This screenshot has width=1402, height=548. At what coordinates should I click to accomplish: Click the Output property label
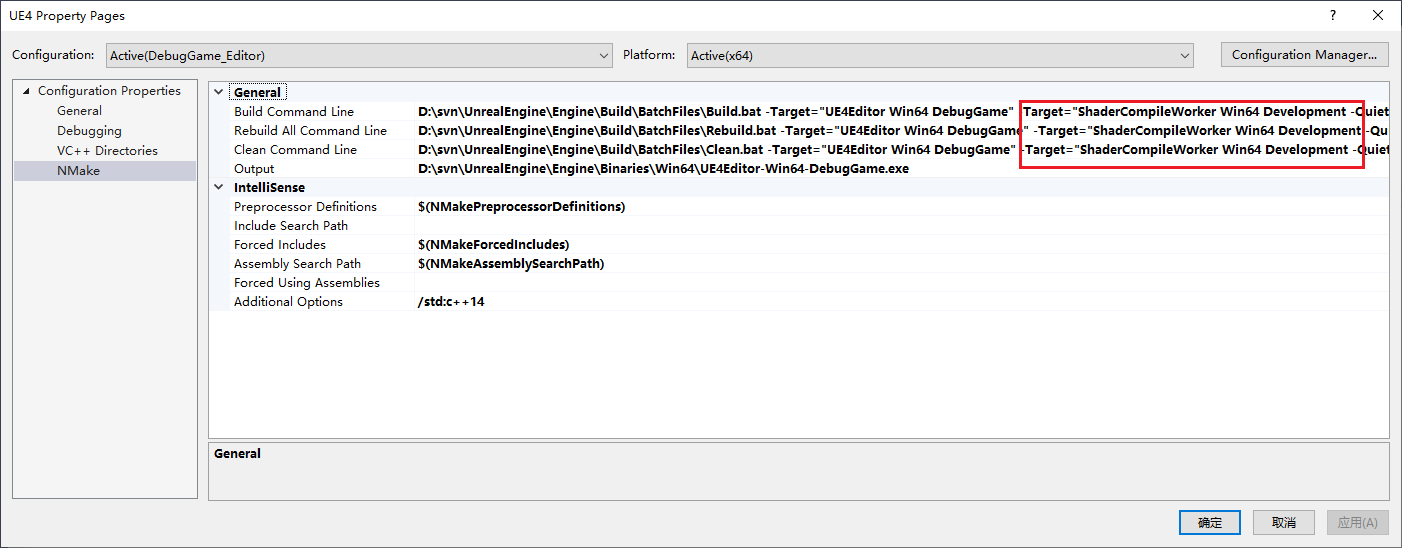254,169
